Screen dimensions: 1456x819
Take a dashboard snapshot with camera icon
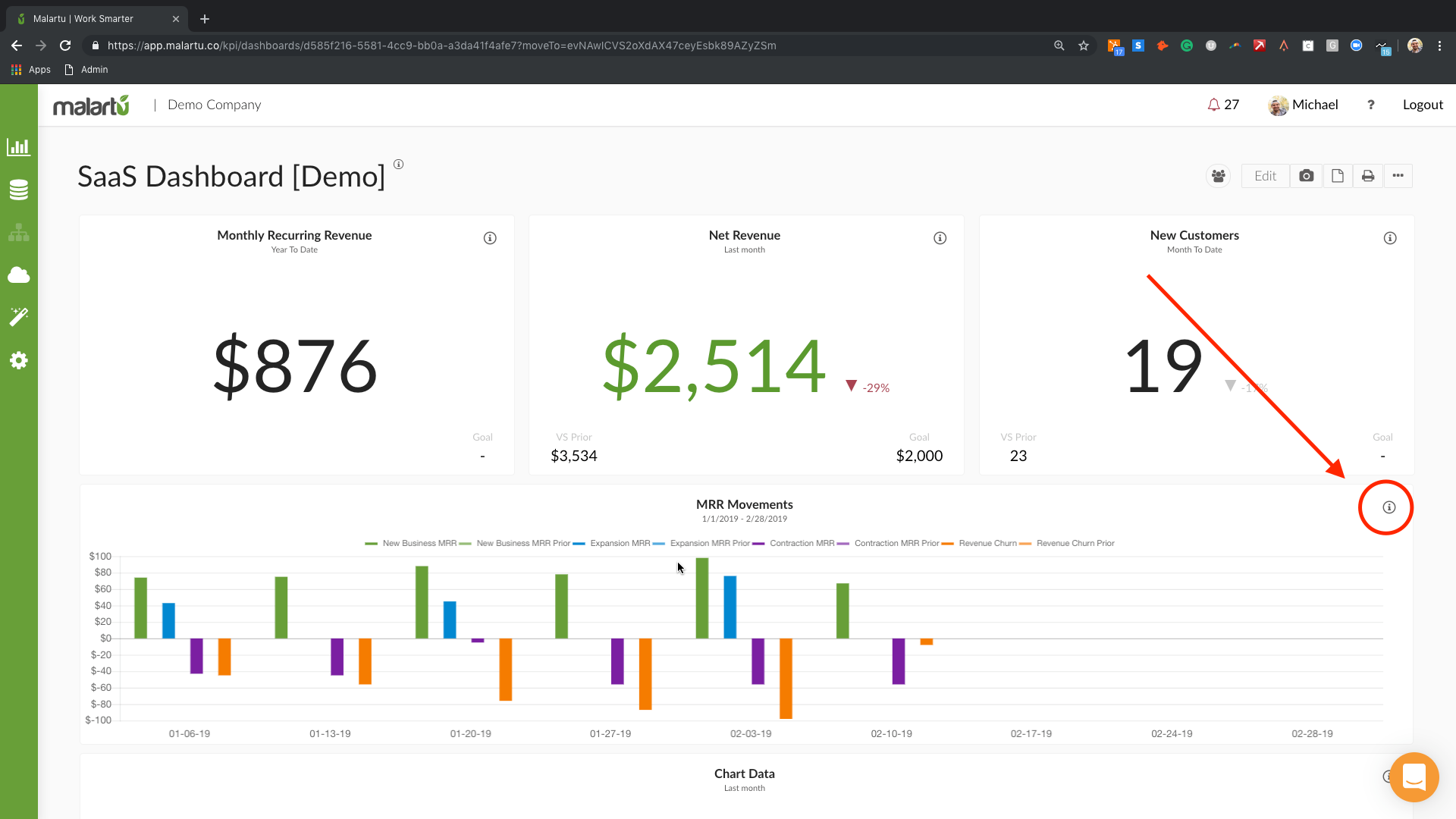coord(1306,176)
